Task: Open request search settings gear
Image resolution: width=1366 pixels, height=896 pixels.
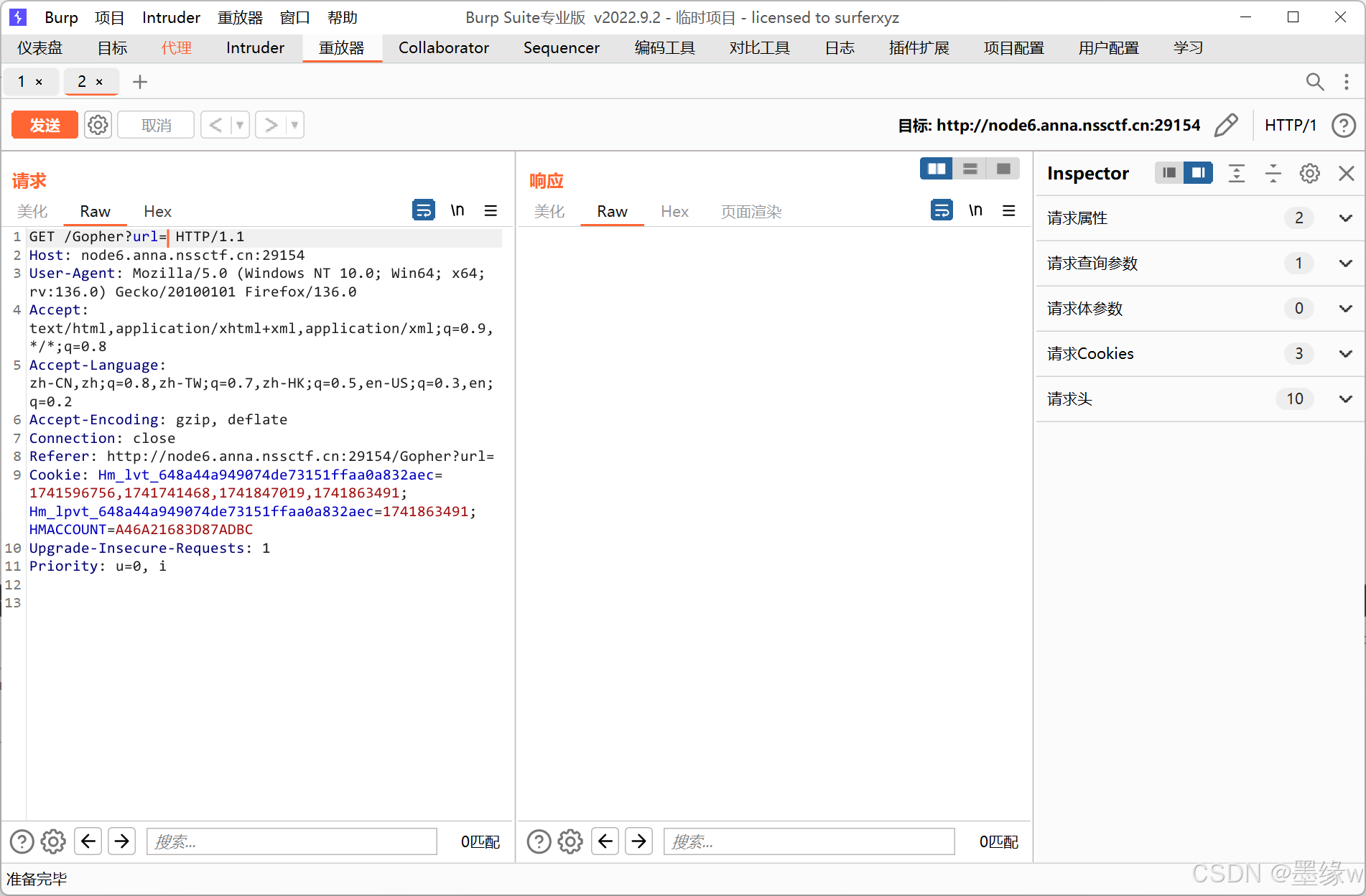Action: click(53, 841)
